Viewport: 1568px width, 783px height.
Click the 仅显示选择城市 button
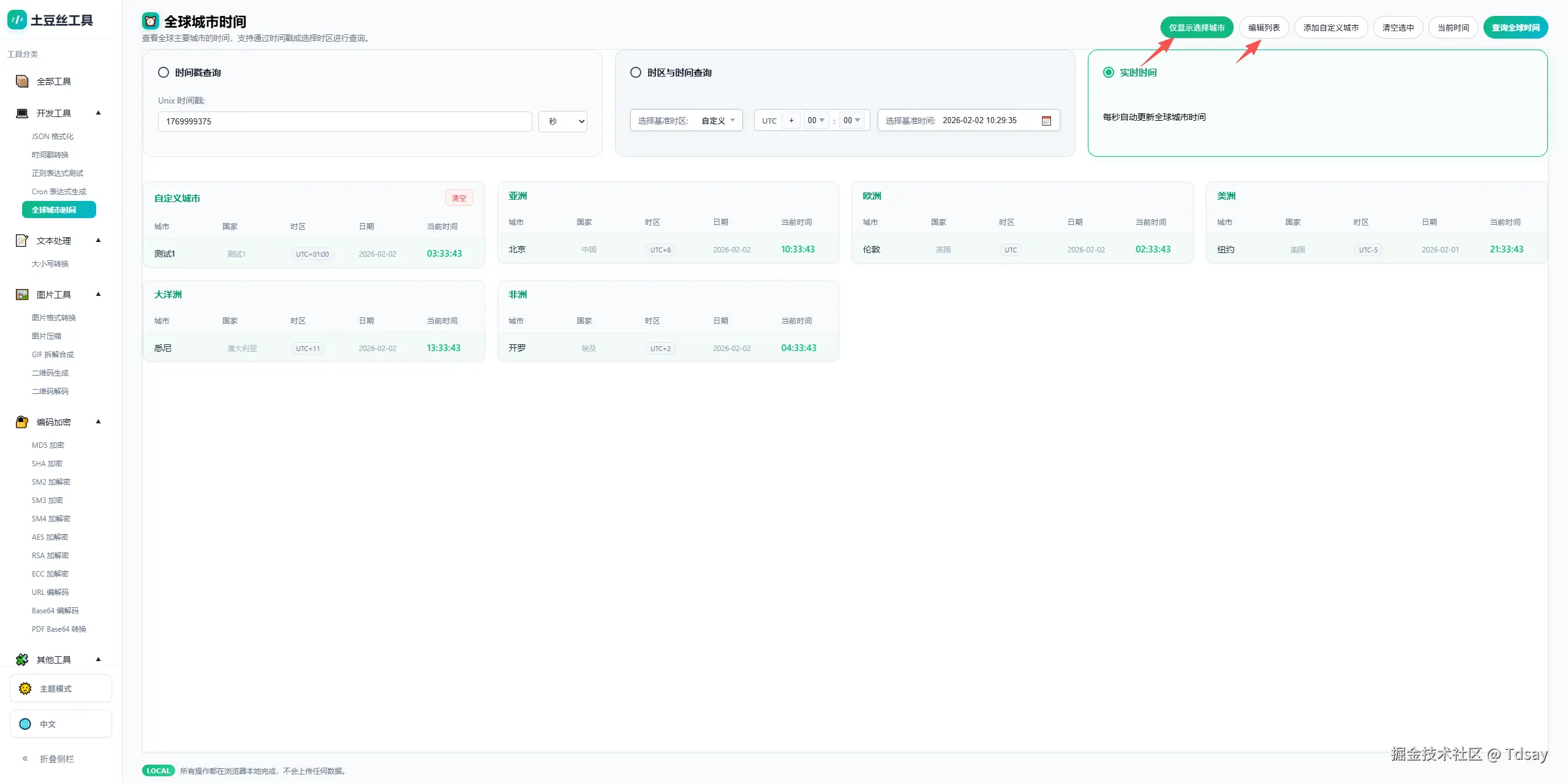[1196, 28]
